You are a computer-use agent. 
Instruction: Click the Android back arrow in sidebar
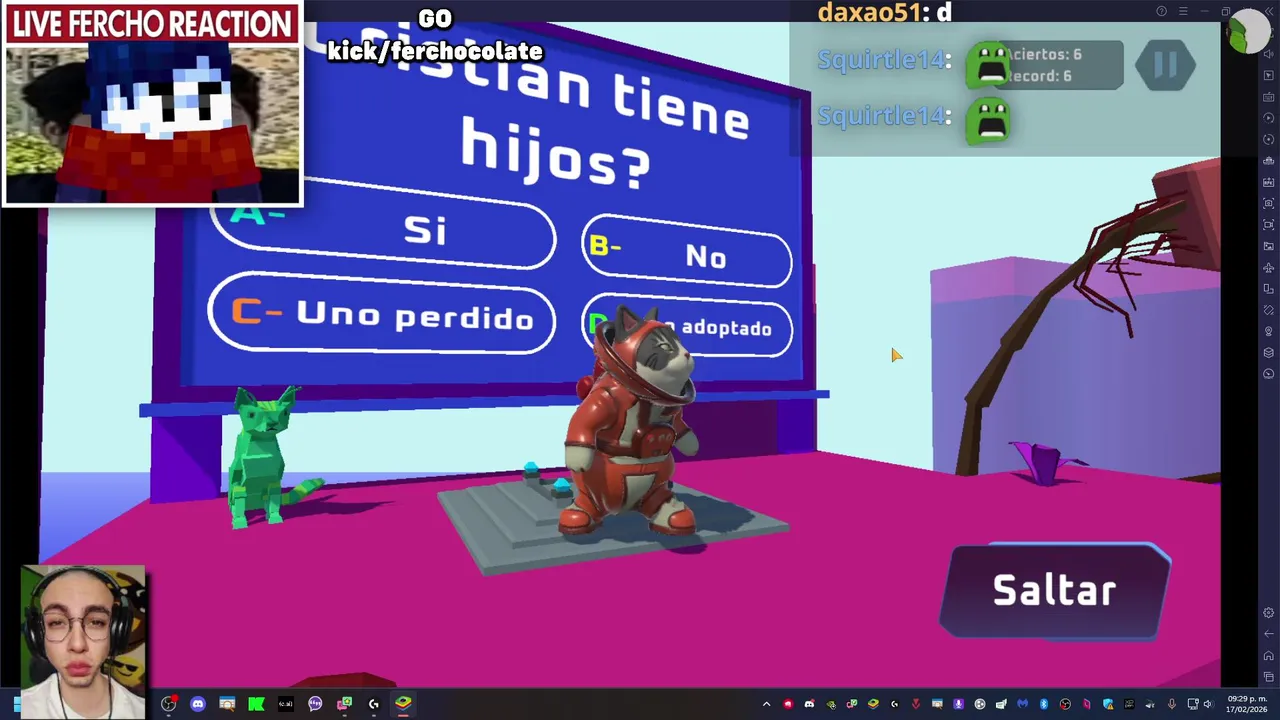click(x=1269, y=634)
